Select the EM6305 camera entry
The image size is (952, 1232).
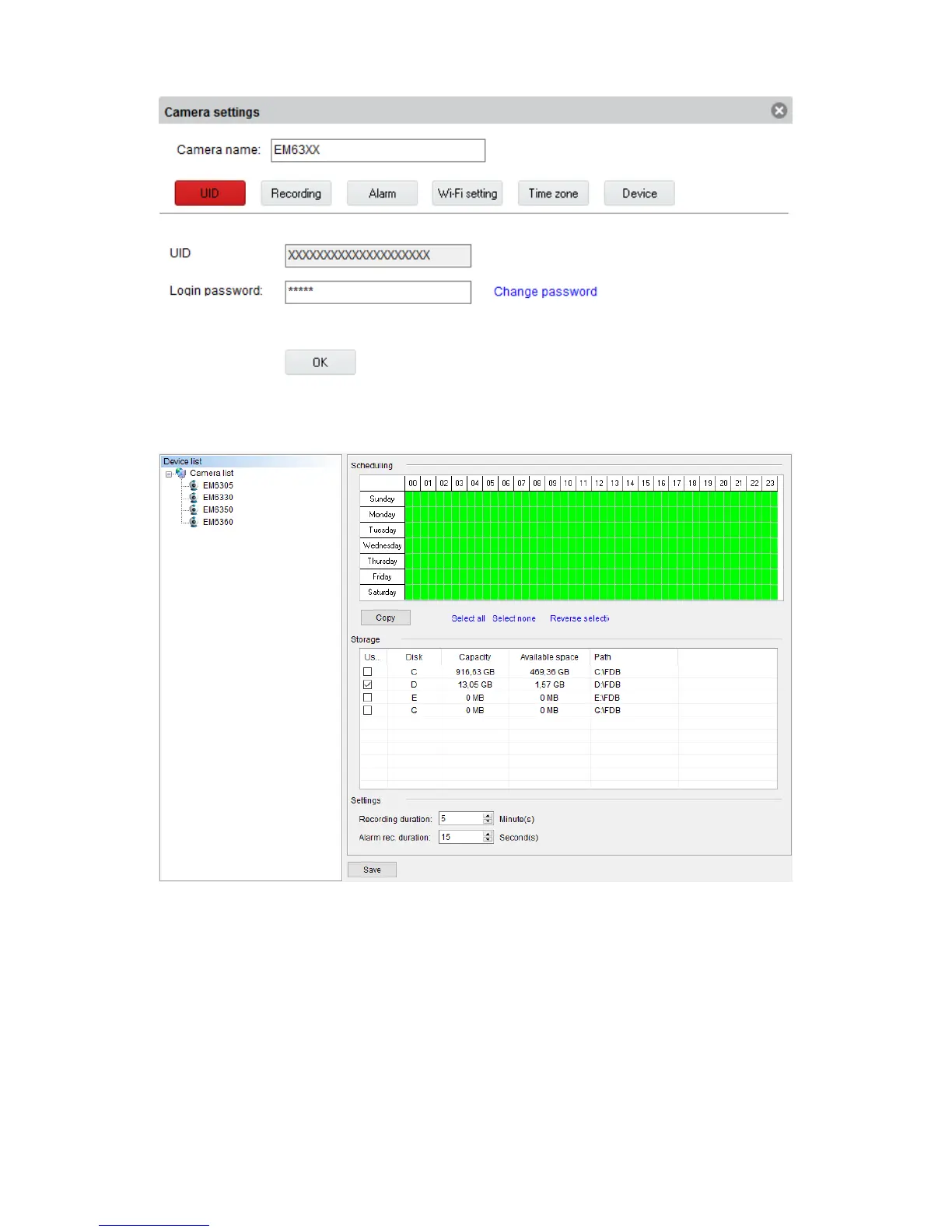click(x=218, y=485)
